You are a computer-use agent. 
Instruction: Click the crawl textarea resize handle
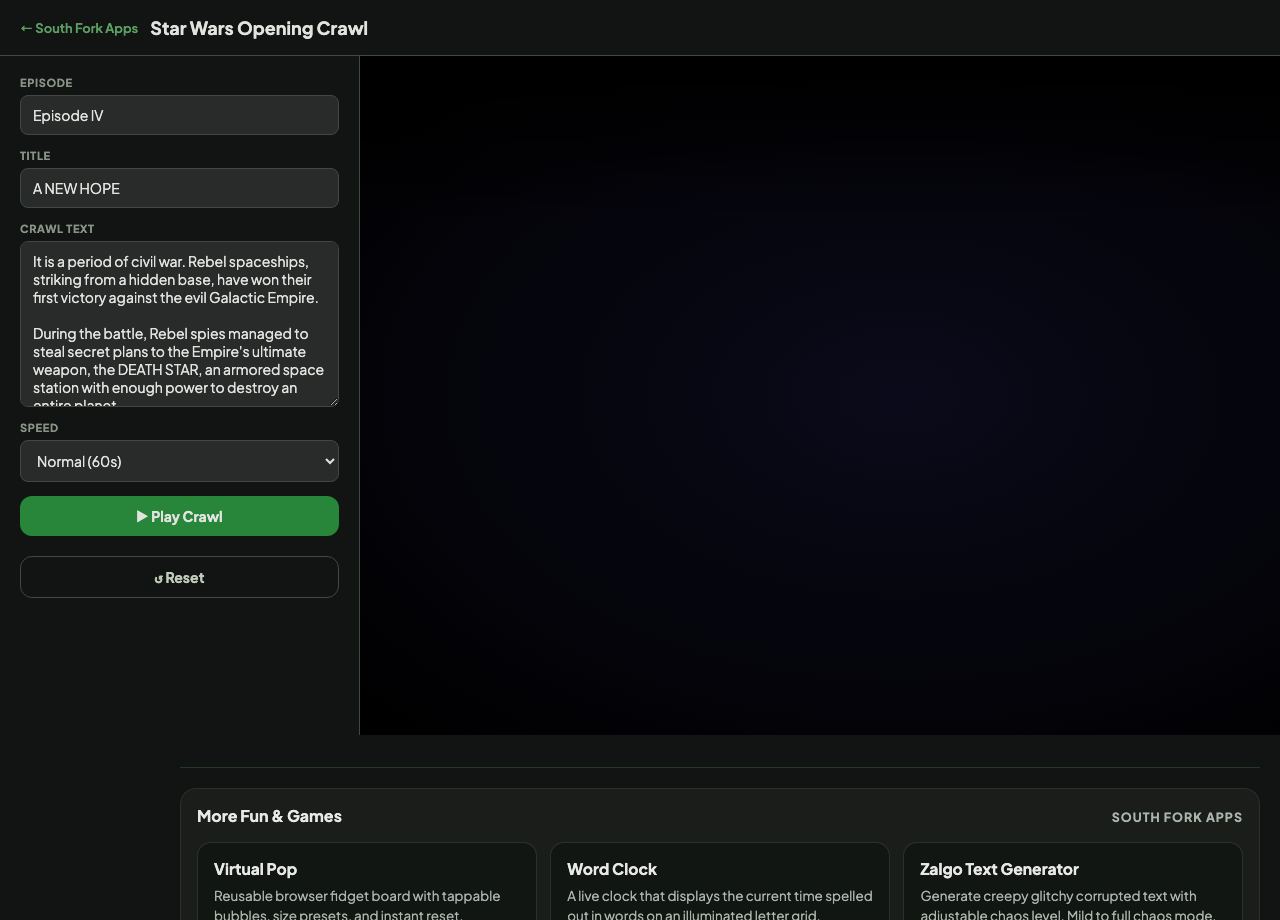pyautogui.click(x=332, y=400)
